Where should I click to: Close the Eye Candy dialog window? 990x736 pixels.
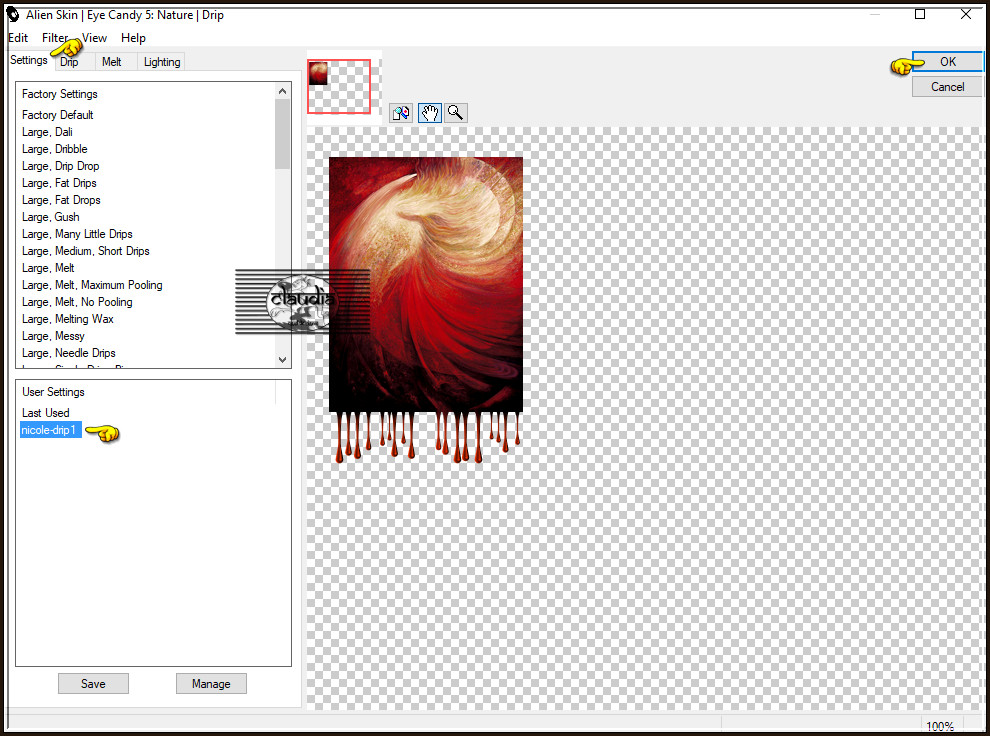966,14
